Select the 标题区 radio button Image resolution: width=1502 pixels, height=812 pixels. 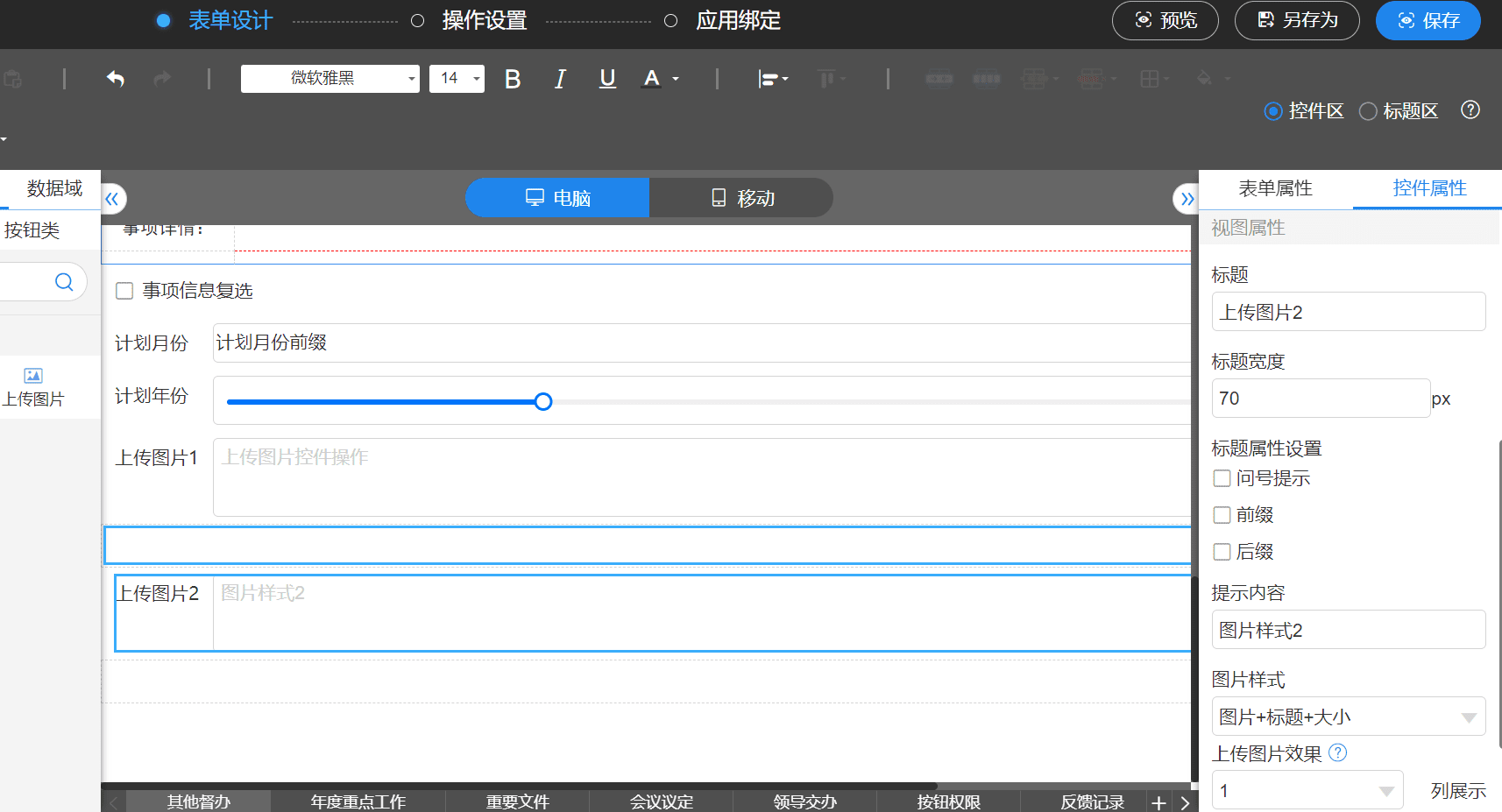1368,111
